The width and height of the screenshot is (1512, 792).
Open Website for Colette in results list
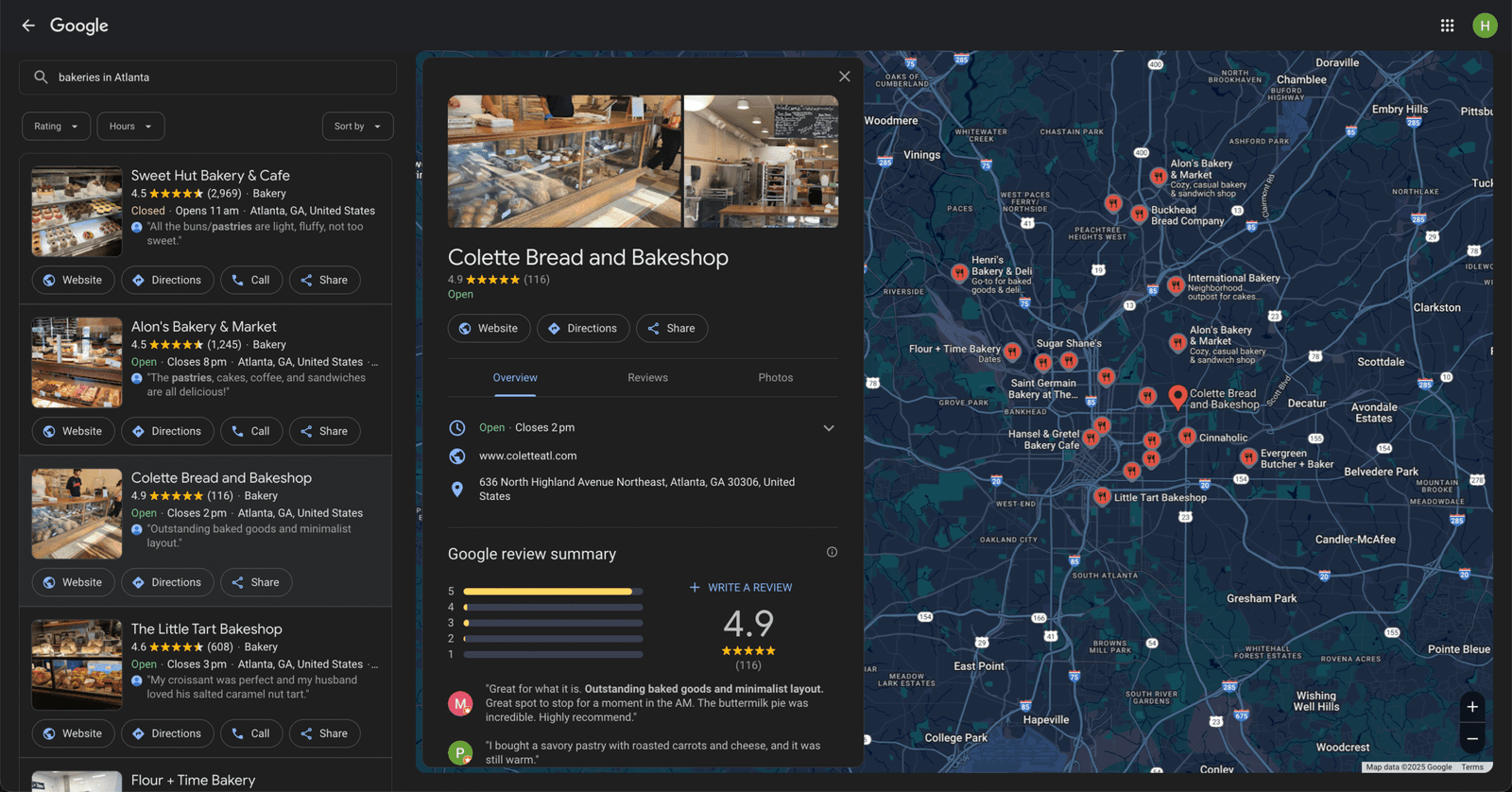[74, 583]
